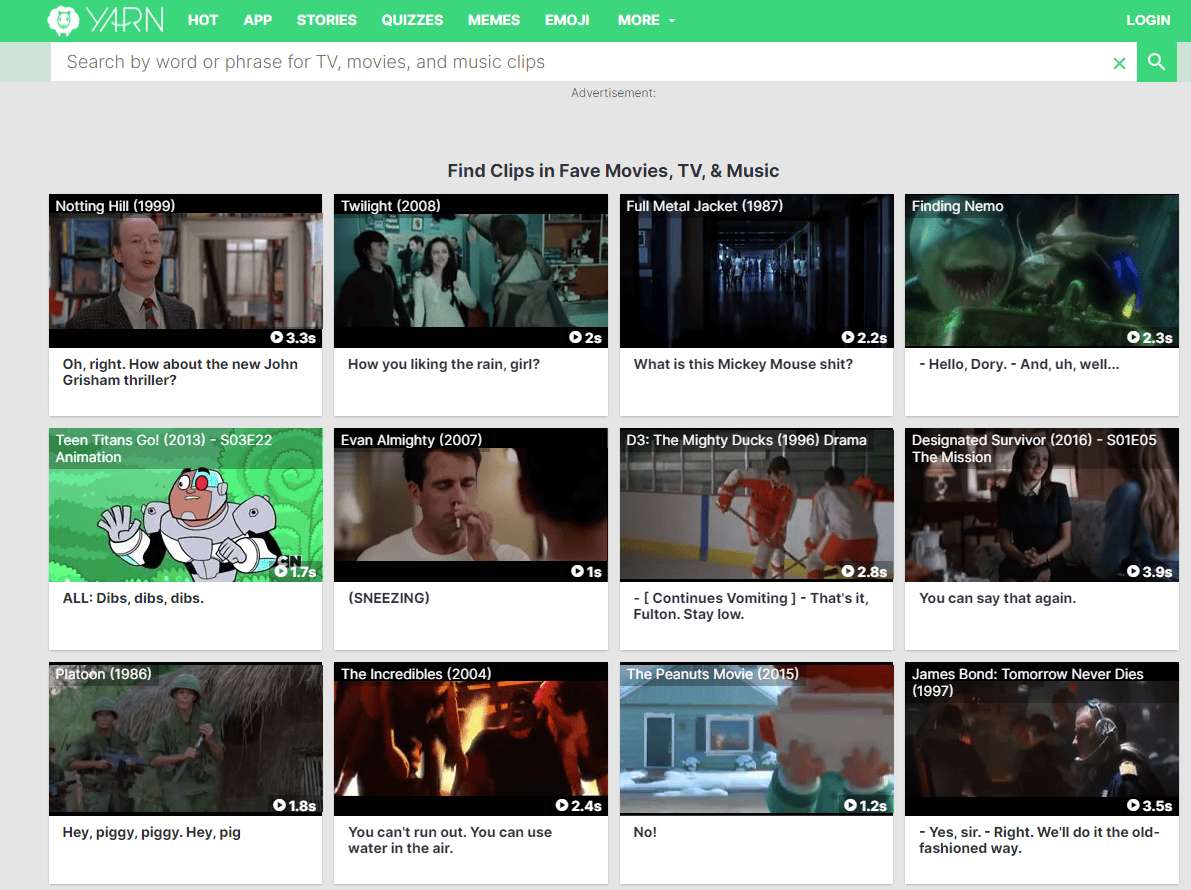The width and height of the screenshot is (1191, 890).
Task: Click the YARN sheep logo icon
Action: tap(63, 20)
